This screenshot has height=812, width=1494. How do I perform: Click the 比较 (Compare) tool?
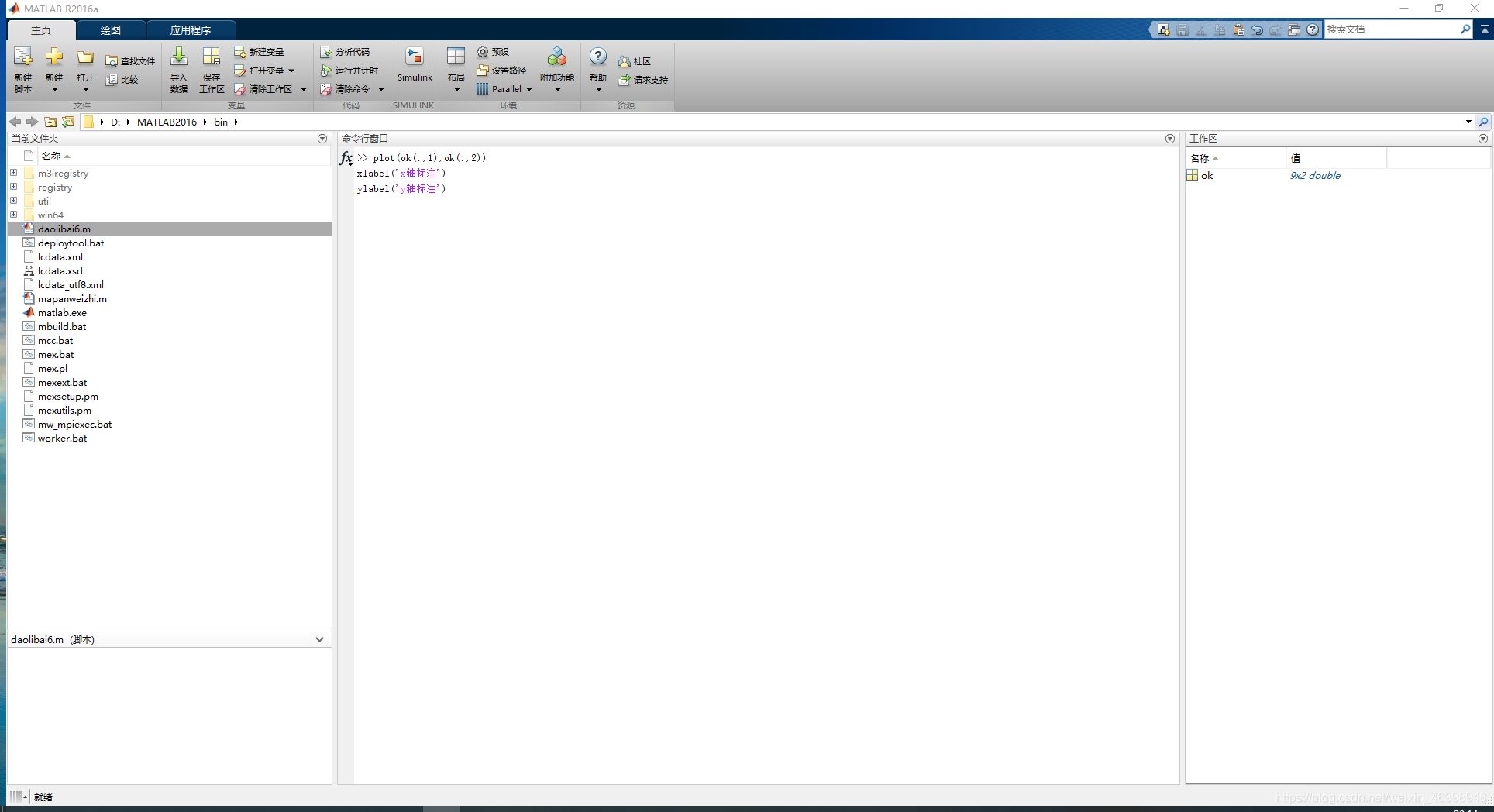[122, 80]
